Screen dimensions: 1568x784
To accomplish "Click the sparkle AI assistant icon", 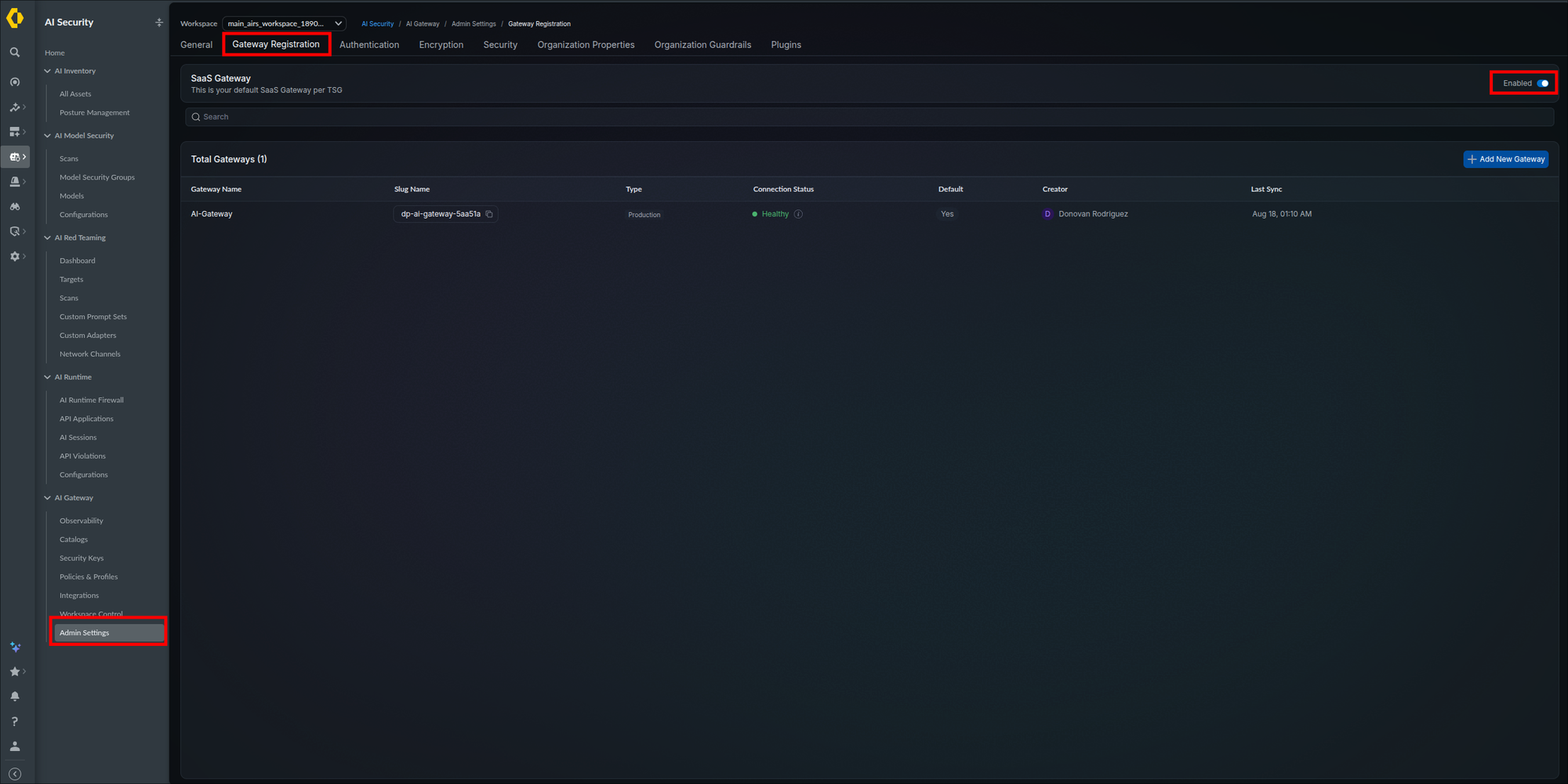I will click(x=15, y=647).
